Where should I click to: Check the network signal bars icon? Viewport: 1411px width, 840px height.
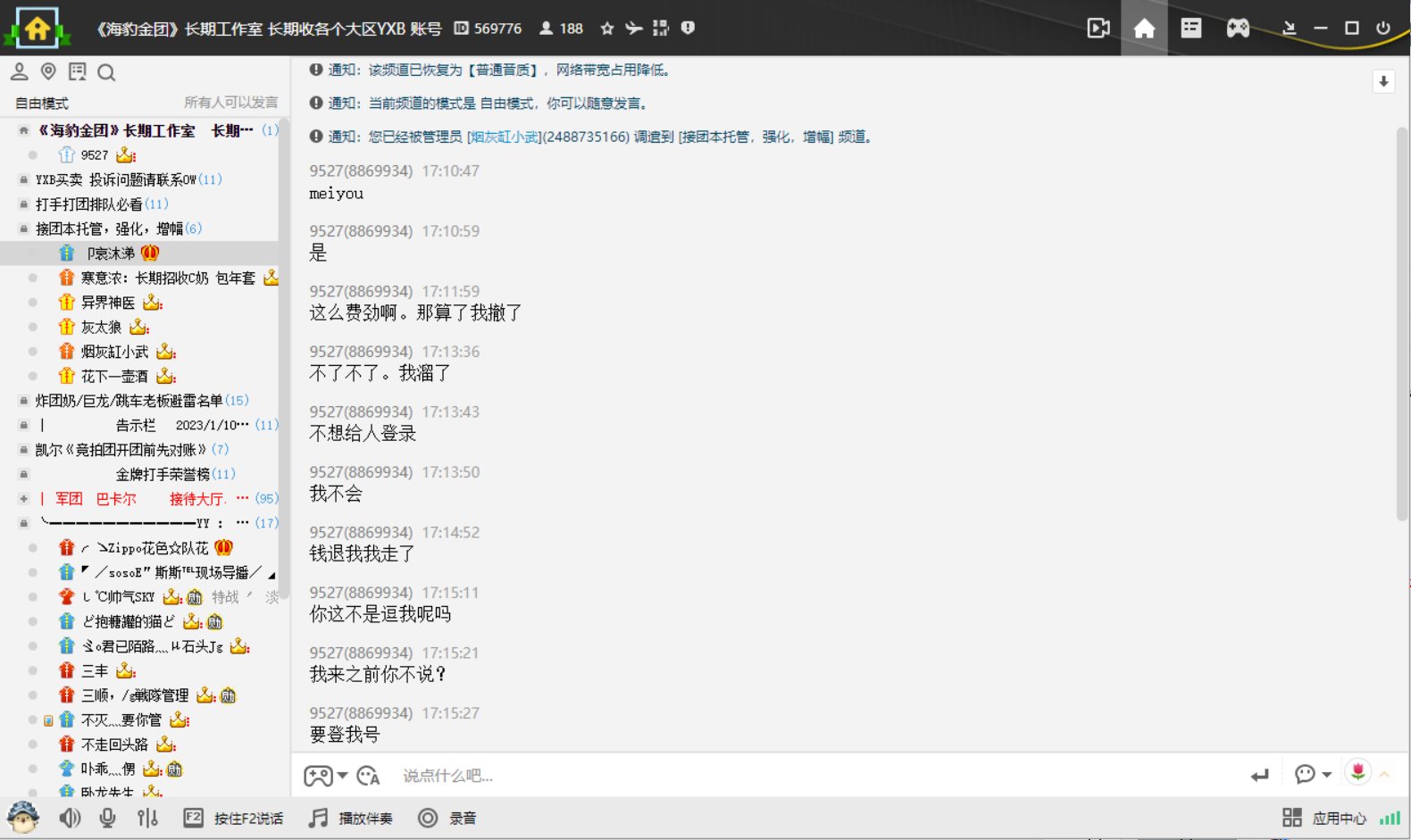point(1390,818)
